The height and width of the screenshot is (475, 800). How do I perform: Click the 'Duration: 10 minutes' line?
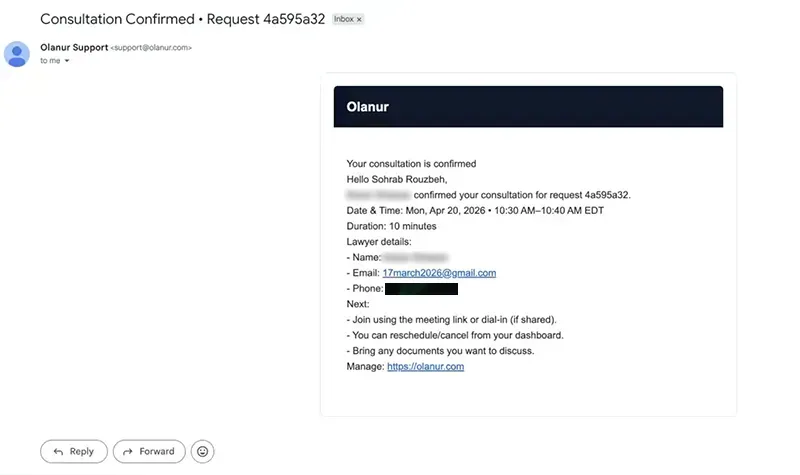(x=391, y=226)
